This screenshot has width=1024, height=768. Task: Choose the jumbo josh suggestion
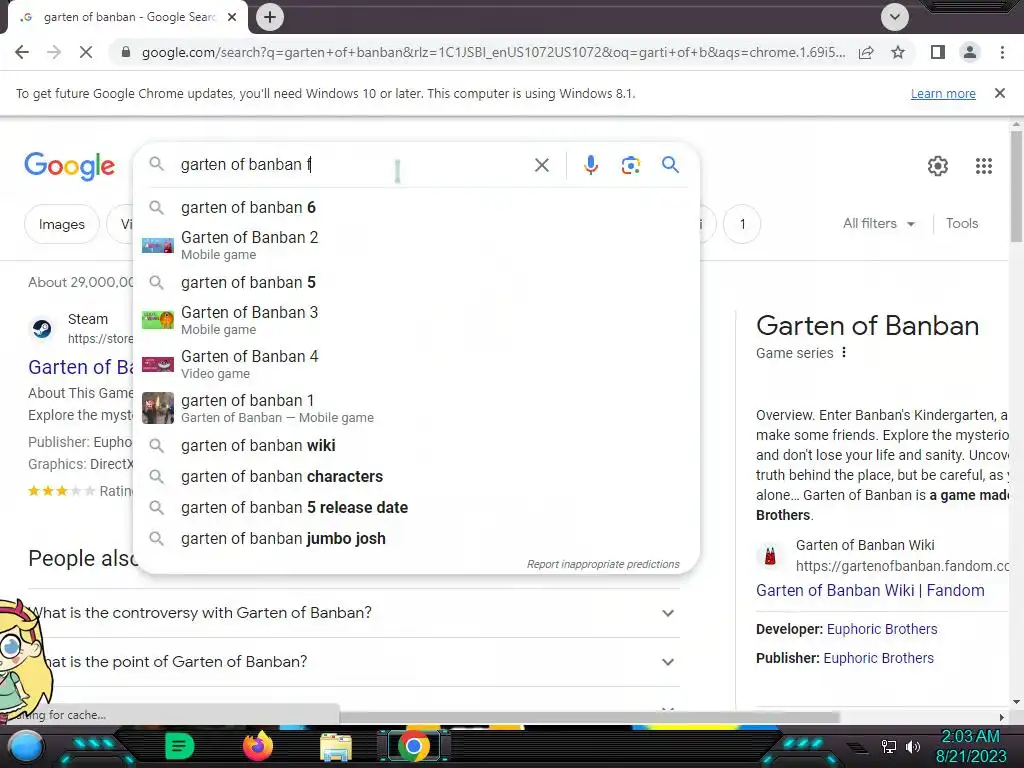(416, 538)
